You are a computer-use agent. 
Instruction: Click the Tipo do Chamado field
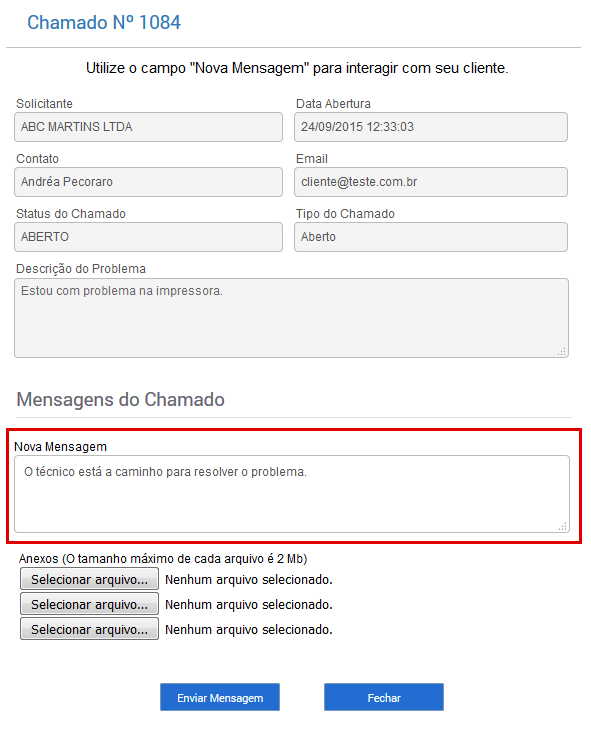[431, 237]
